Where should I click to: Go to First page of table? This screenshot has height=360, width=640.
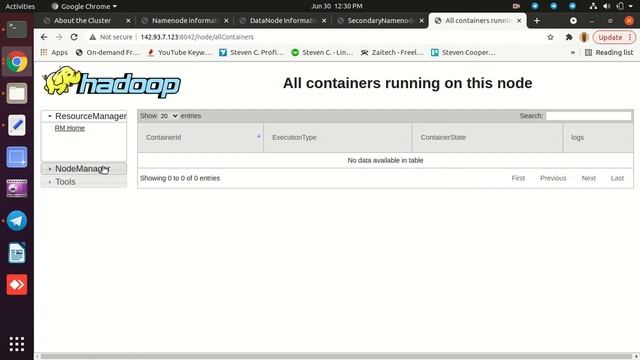click(518, 178)
